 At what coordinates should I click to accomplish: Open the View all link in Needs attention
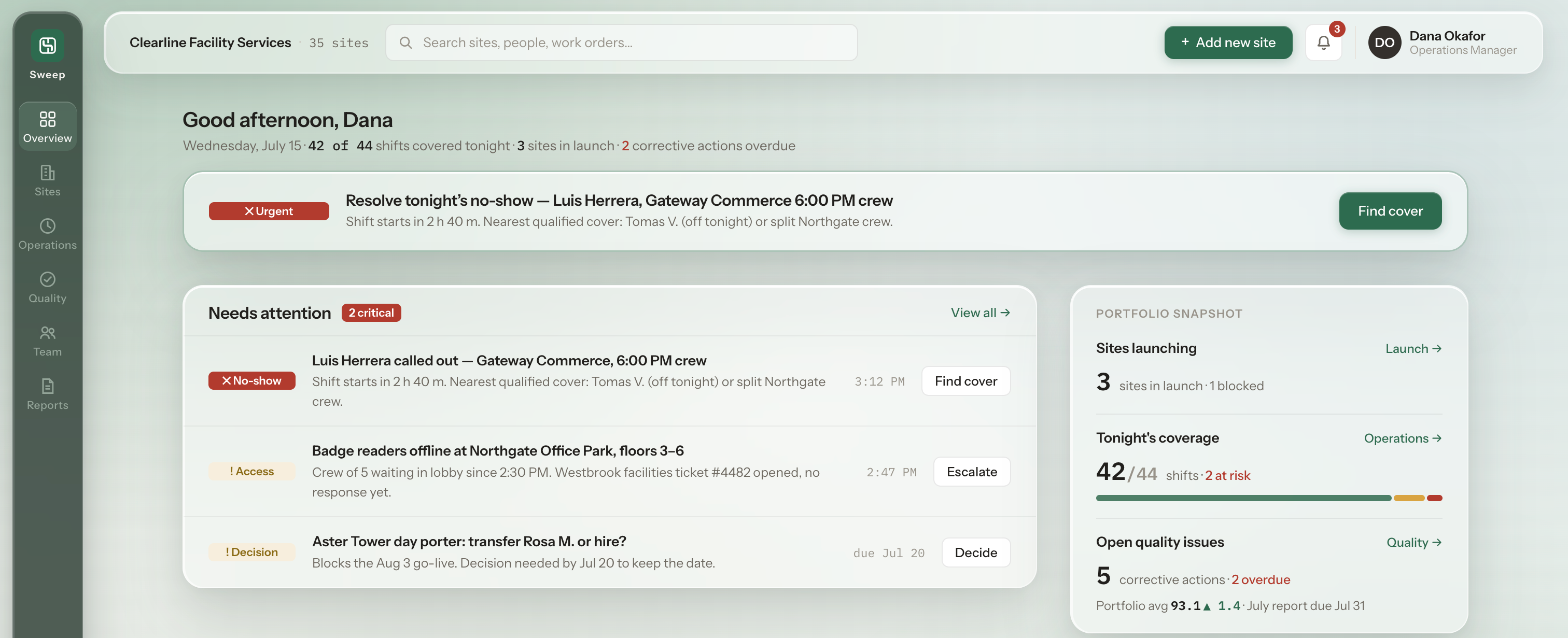click(x=980, y=313)
